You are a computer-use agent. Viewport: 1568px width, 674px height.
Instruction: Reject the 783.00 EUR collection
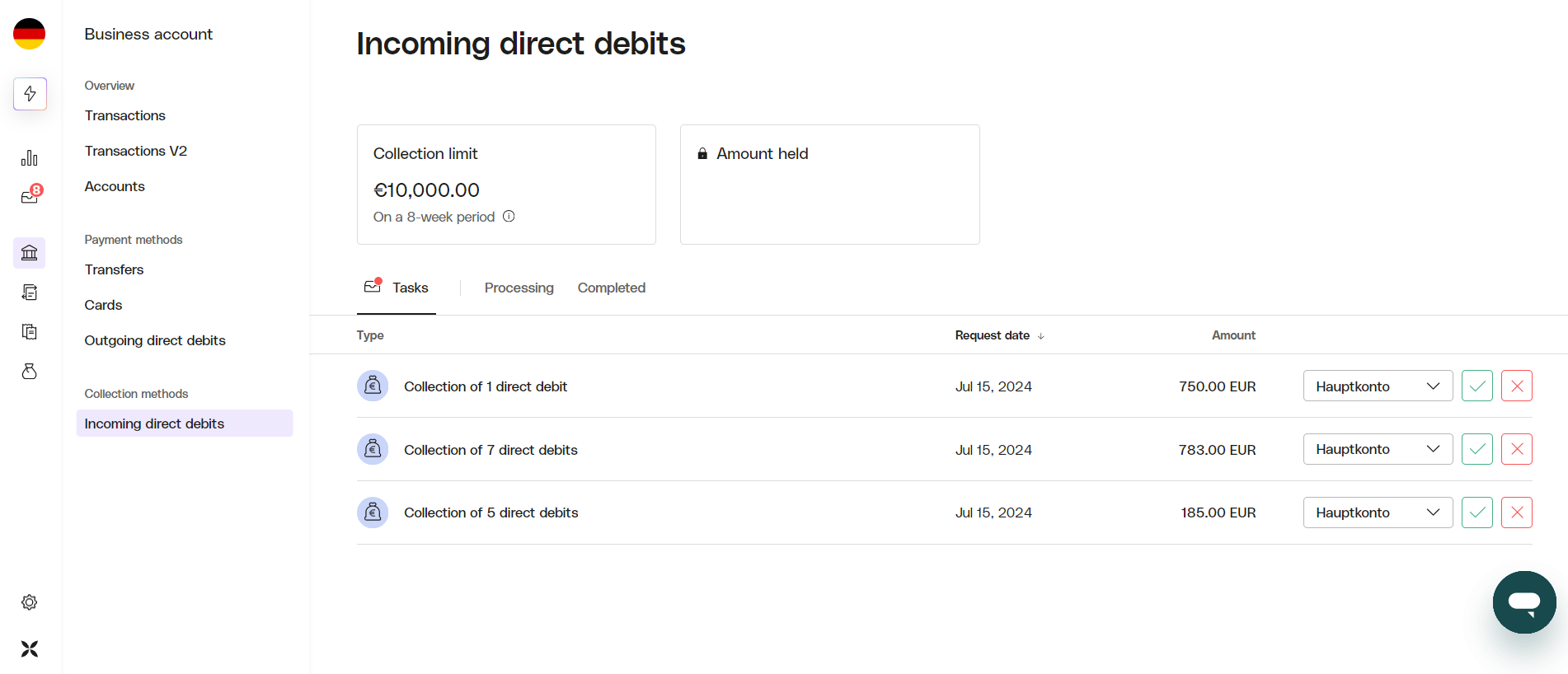pyautogui.click(x=1517, y=449)
